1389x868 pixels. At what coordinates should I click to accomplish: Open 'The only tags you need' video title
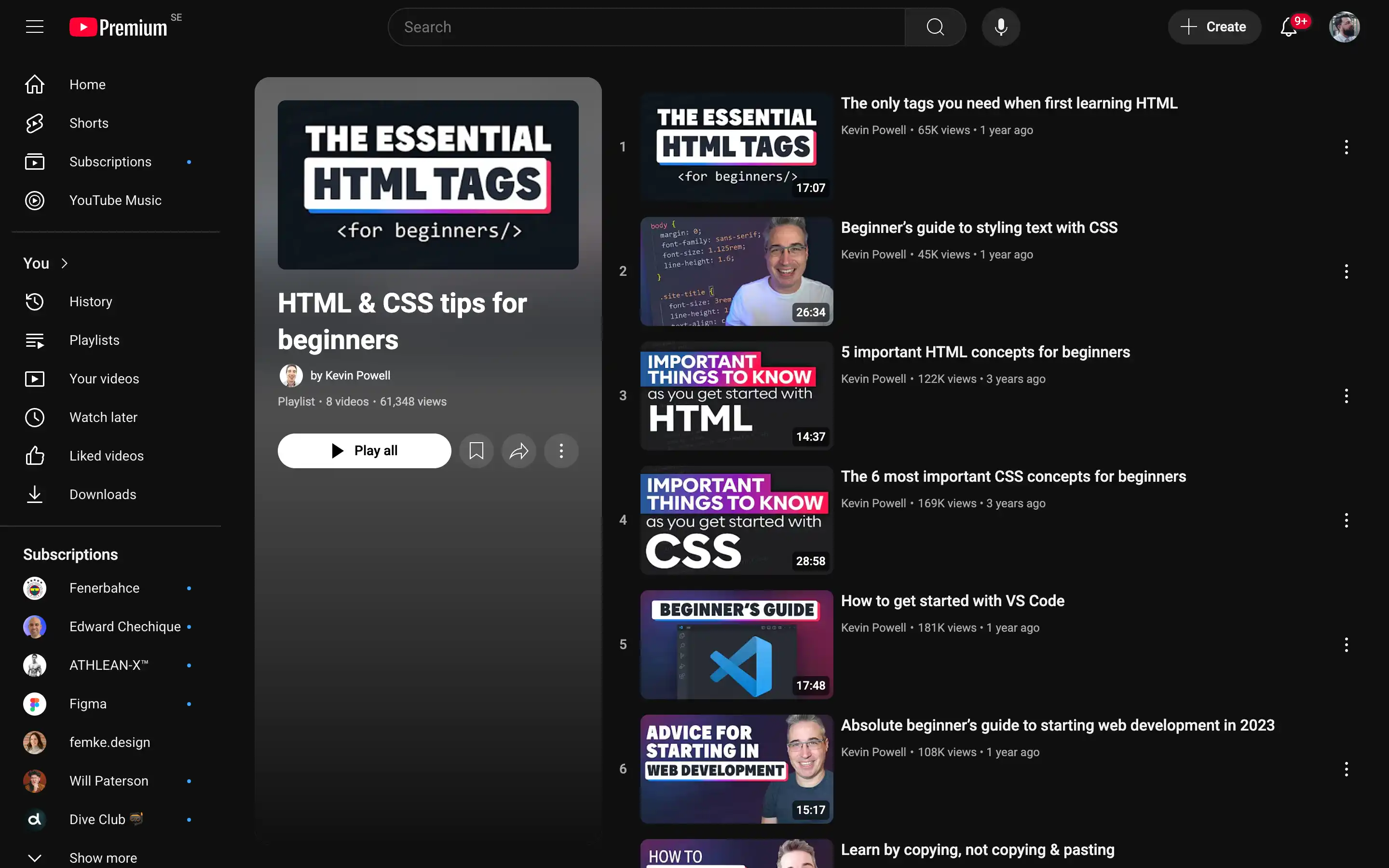(x=1009, y=103)
